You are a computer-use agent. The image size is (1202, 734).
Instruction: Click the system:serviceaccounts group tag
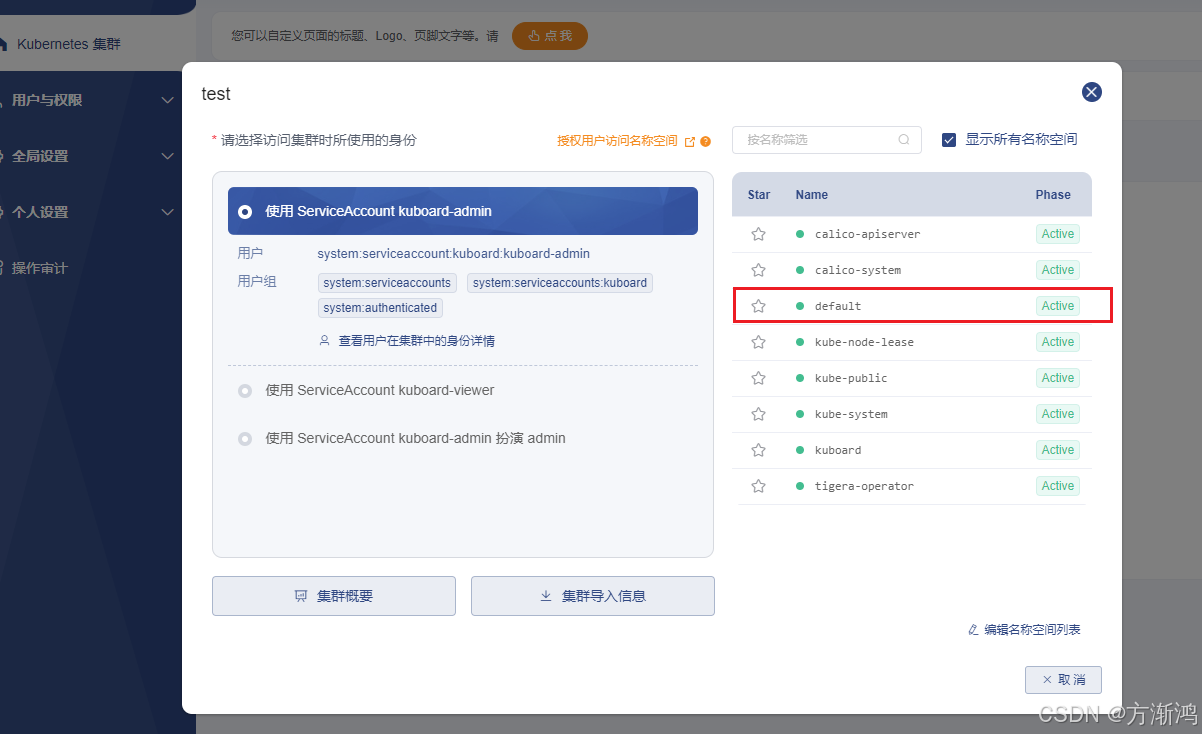click(x=387, y=283)
